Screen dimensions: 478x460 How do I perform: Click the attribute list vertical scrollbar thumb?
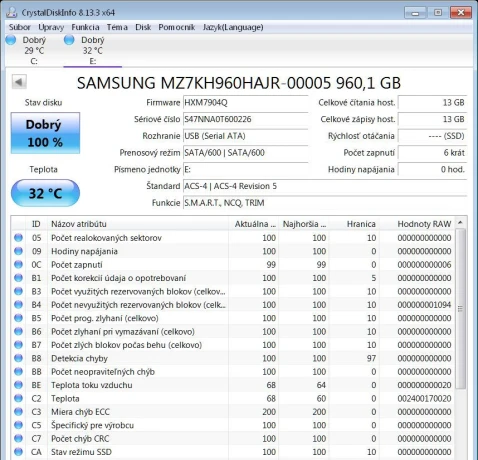[x=460, y=309]
